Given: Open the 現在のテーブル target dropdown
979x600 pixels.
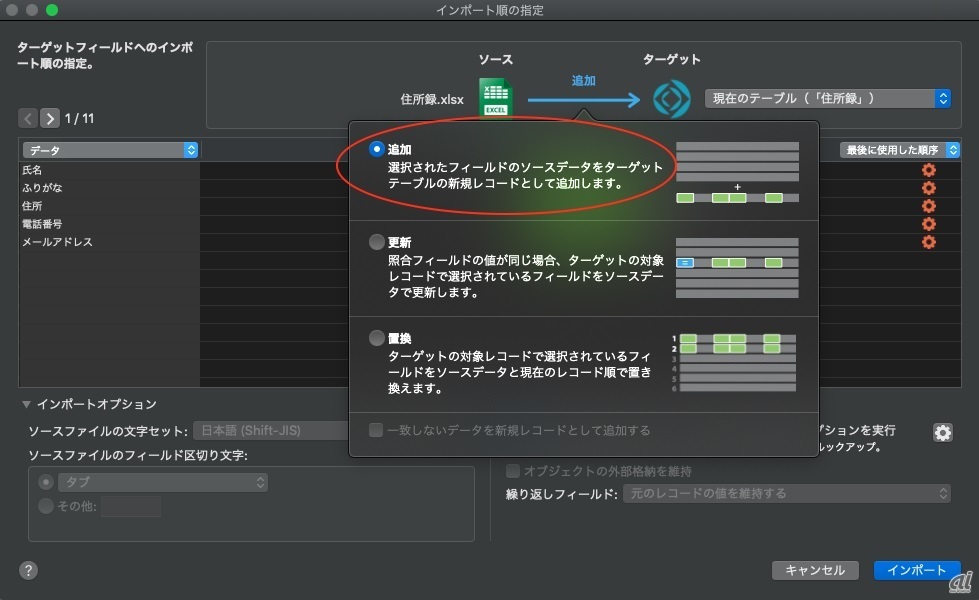Looking at the screenshot, I should click(x=827, y=98).
